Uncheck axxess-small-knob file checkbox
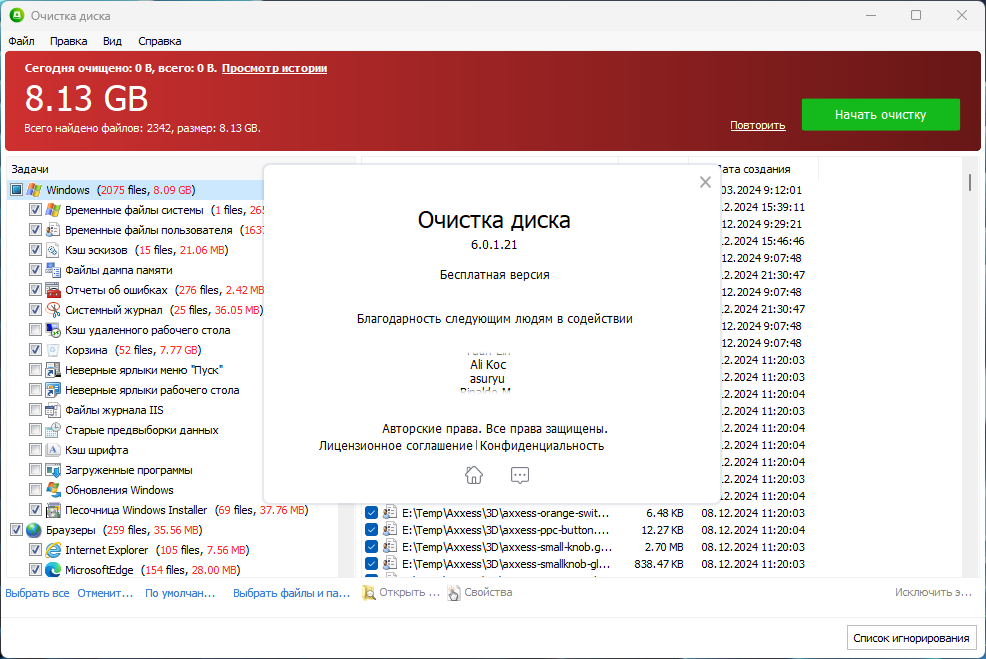Screen dimensions: 986x659 (x=371, y=547)
